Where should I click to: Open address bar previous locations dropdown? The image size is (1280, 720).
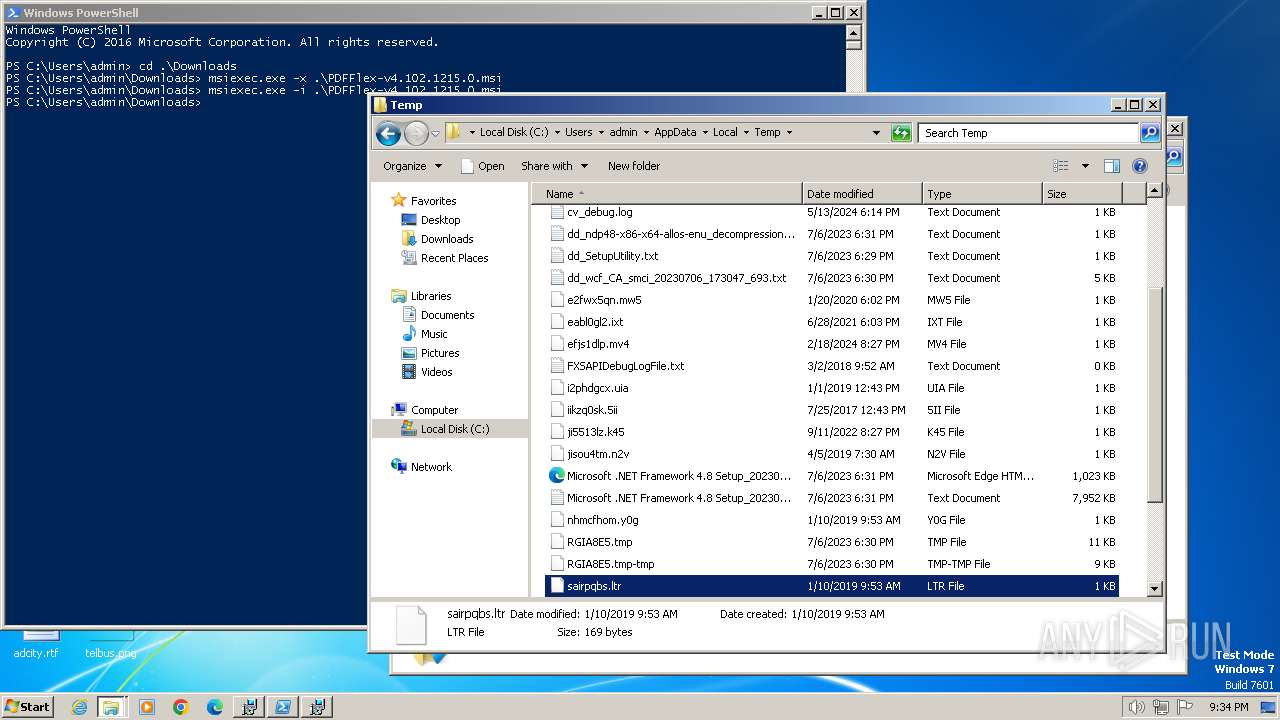(877, 133)
